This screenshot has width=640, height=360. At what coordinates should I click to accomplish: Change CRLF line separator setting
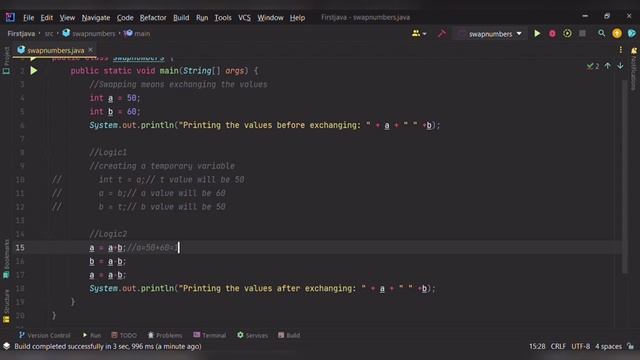[558, 346]
